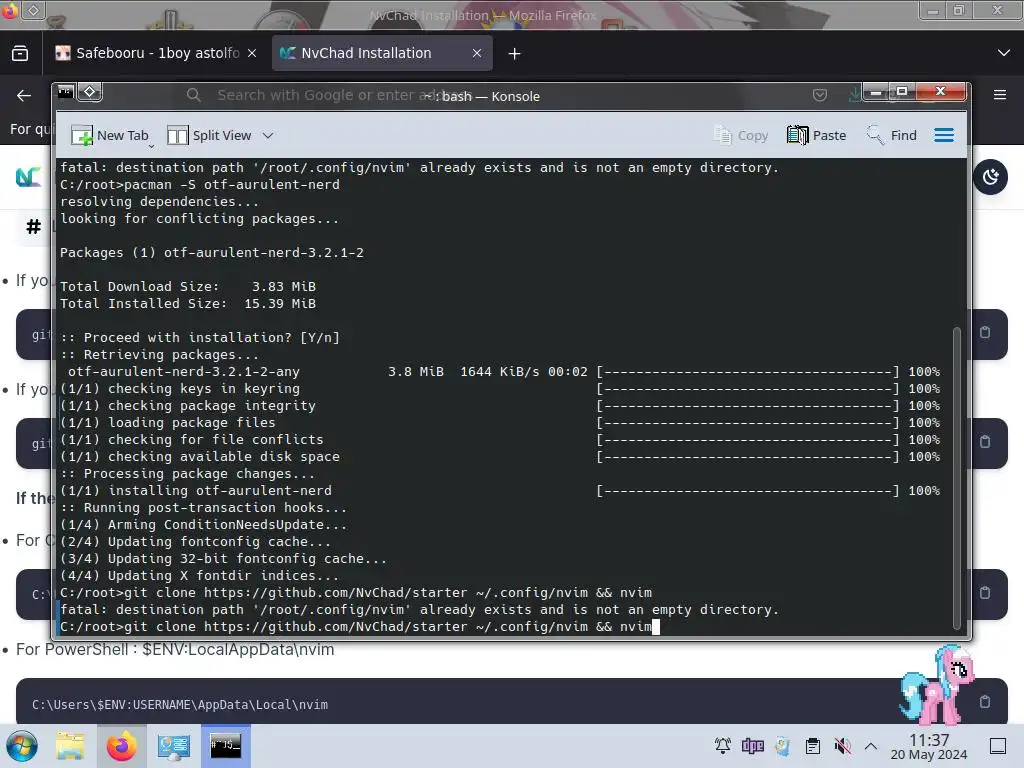Close the Safebooru tab in Firefox
1024x768 pixels.
[x=252, y=53]
